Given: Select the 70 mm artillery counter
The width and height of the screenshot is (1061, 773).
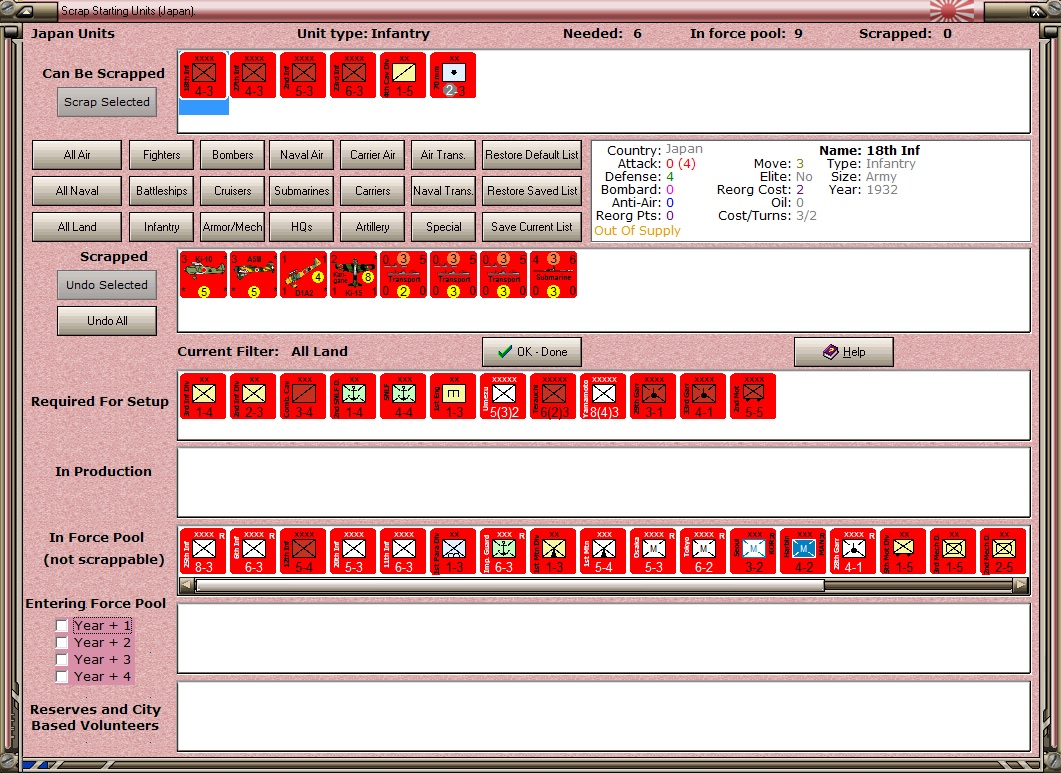Looking at the screenshot, I should 453,75.
